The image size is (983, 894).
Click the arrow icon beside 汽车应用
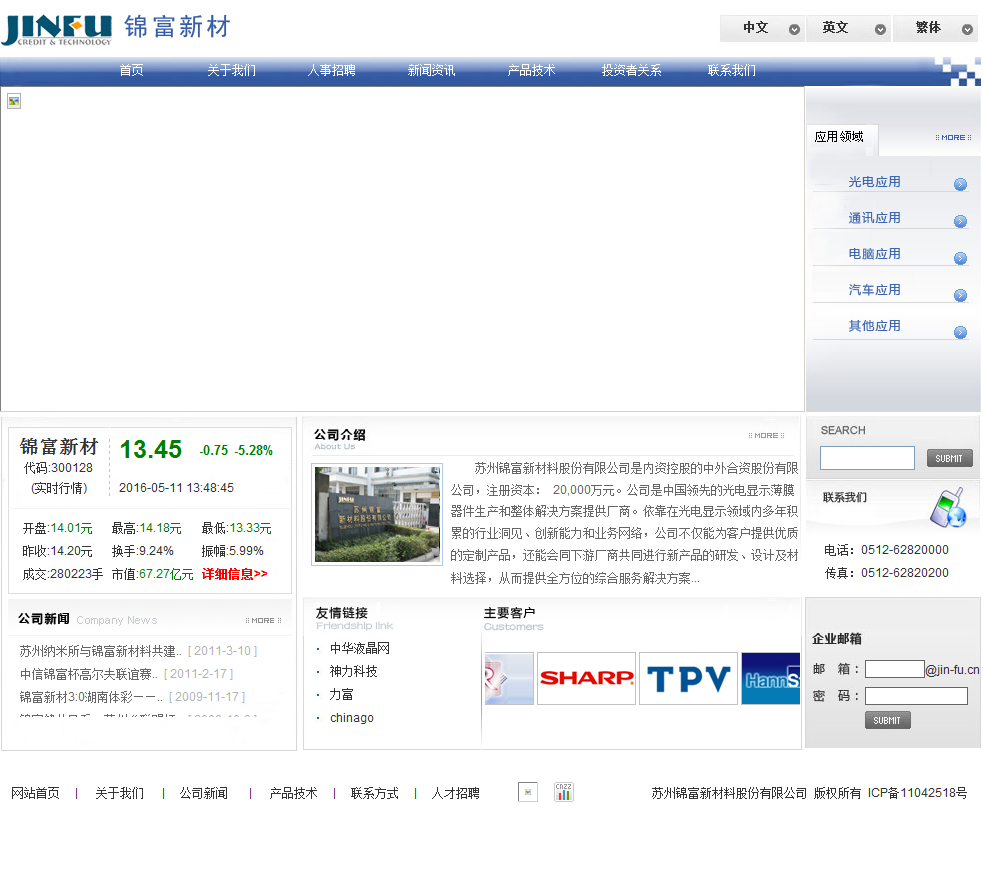(x=960, y=295)
